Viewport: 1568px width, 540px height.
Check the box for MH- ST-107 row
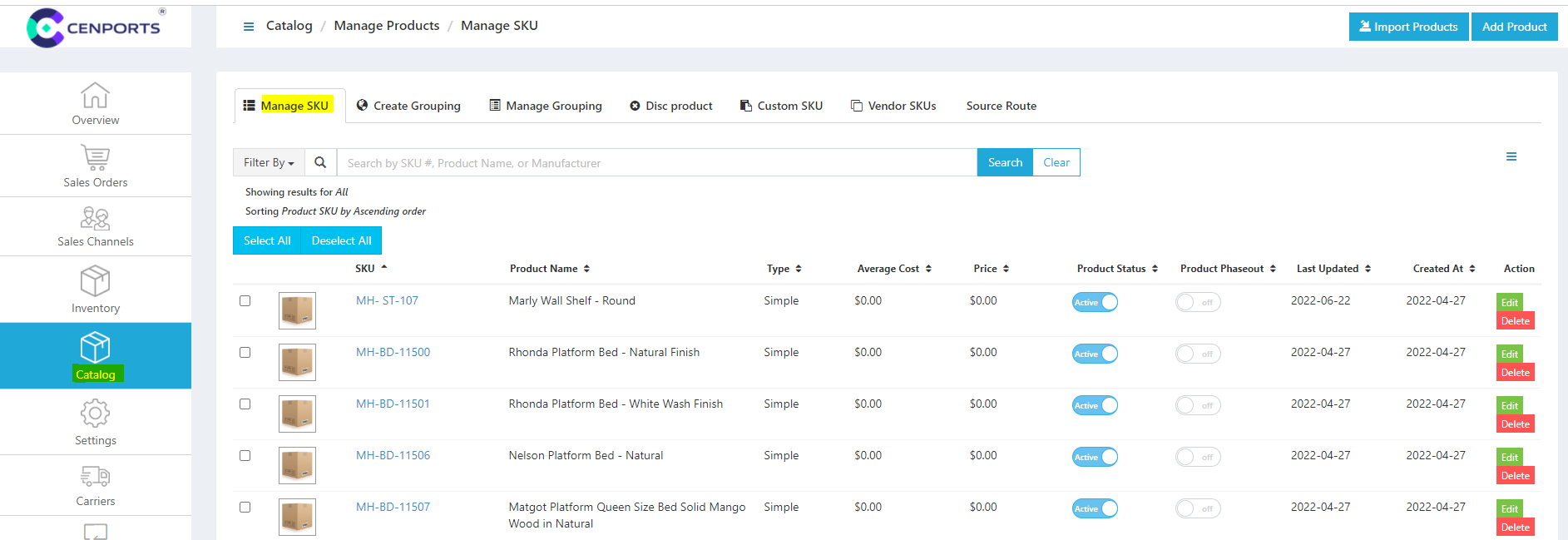point(245,301)
